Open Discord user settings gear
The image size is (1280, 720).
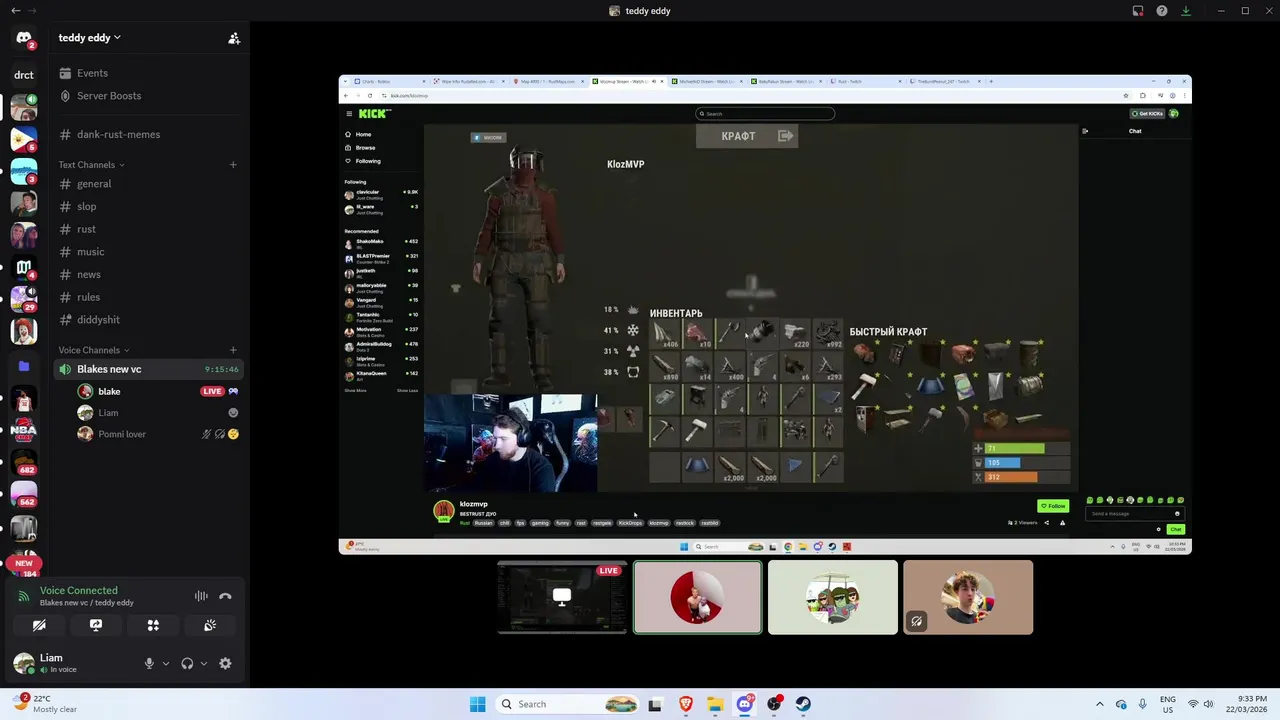pos(225,663)
